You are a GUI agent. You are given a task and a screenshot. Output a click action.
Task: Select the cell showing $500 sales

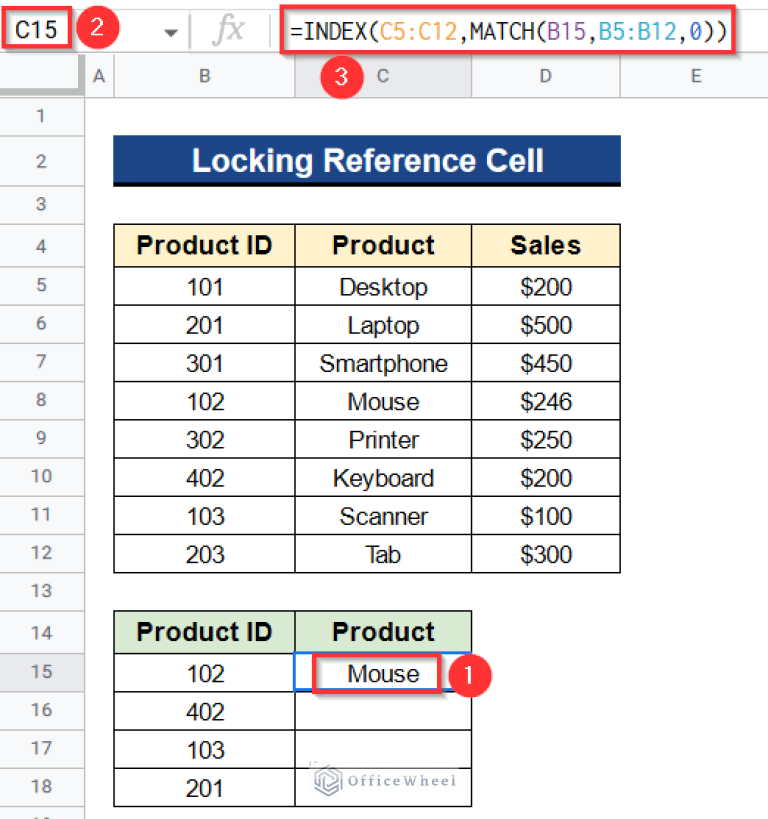click(x=545, y=324)
